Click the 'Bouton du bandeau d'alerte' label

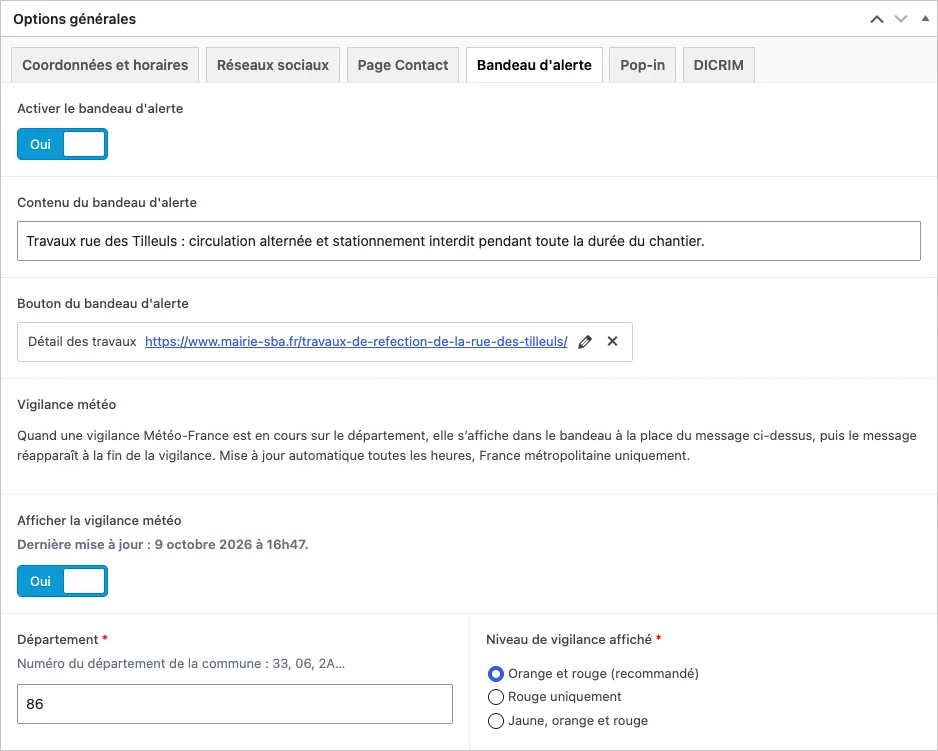[103, 303]
